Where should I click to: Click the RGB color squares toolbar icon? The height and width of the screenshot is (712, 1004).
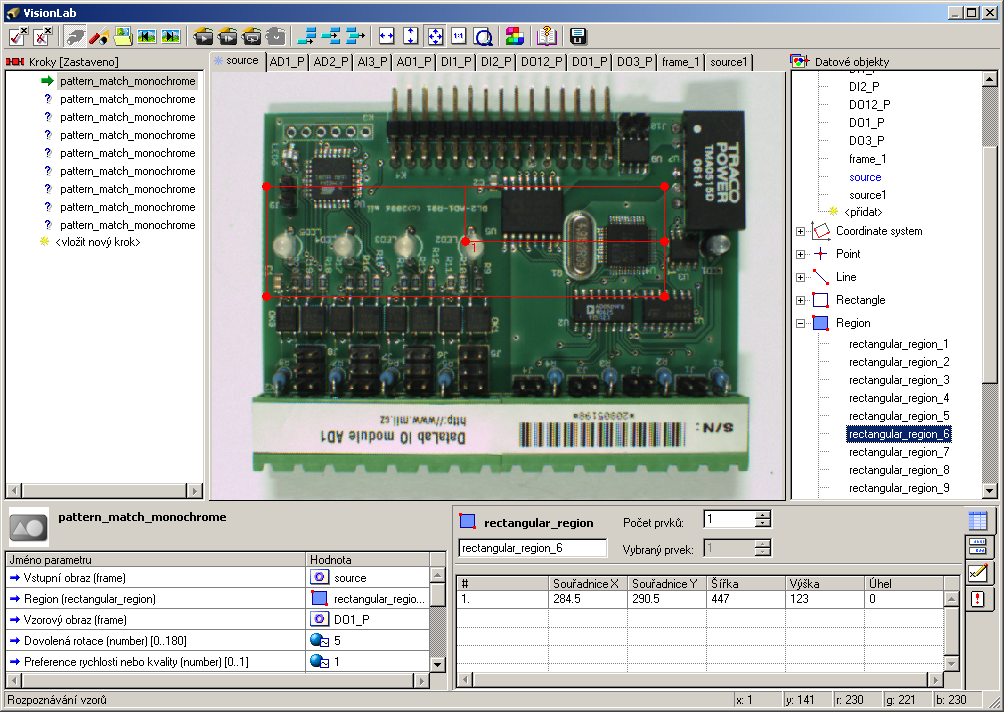pyautogui.click(x=514, y=36)
